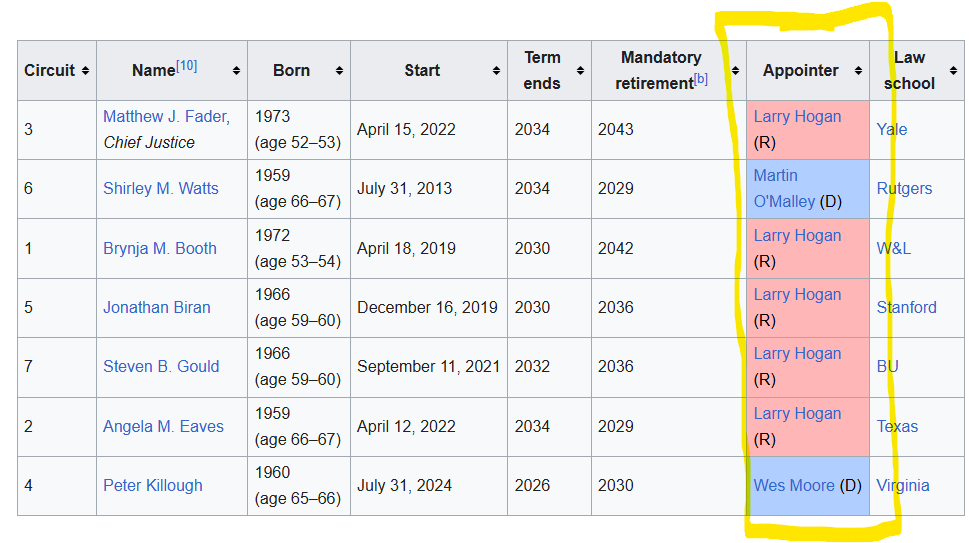Select birth year 1960 cell

pyautogui.click(x=298, y=486)
